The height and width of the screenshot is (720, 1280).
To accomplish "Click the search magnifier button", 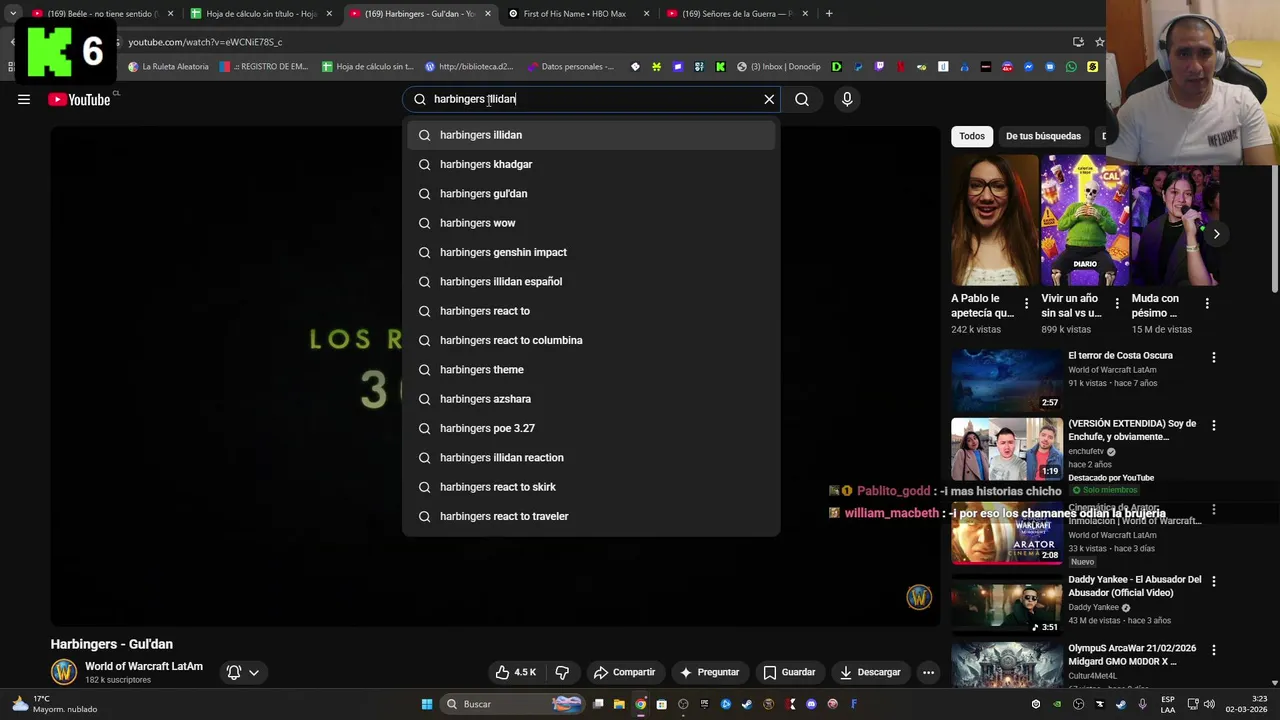I will (x=802, y=99).
